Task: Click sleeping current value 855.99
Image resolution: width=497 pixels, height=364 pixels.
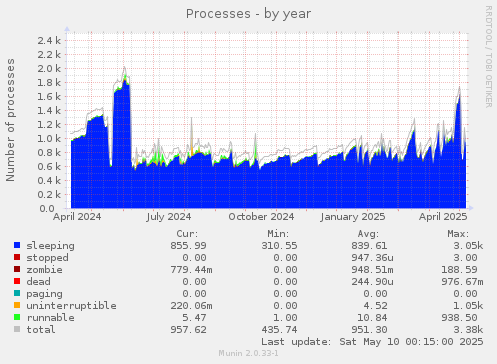Action: [188, 246]
